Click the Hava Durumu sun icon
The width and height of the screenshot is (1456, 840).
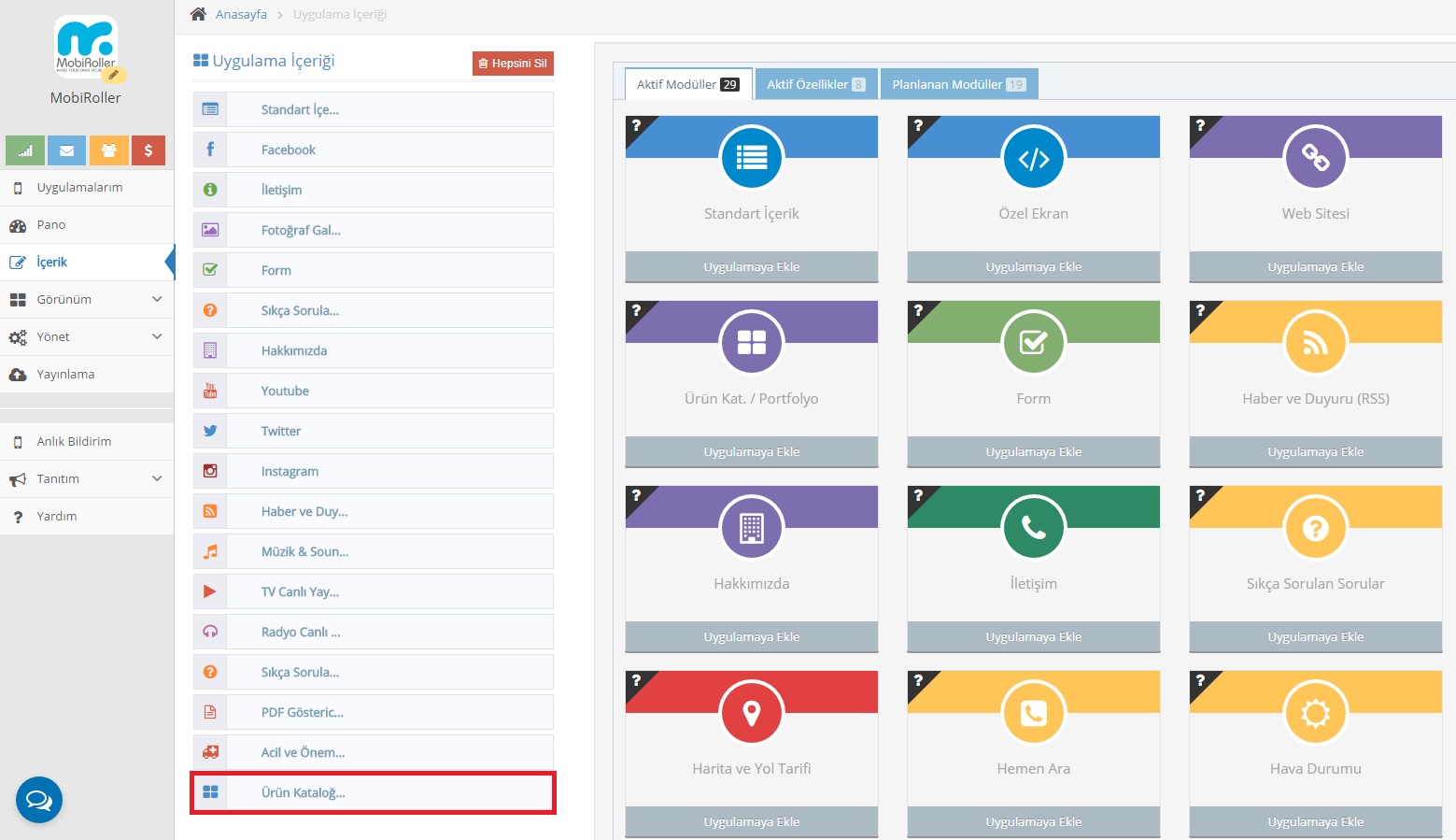(1316, 713)
